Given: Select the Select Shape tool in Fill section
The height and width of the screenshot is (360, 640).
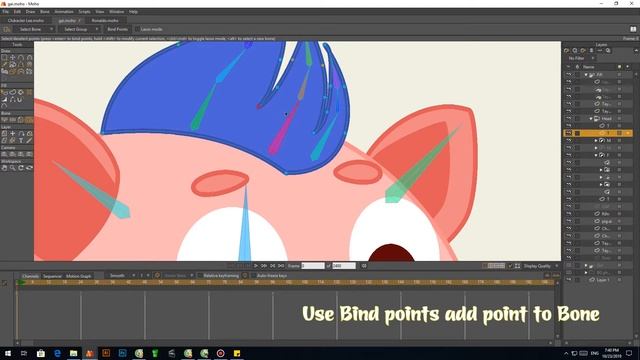Looking at the screenshot, I should coord(4,92).
